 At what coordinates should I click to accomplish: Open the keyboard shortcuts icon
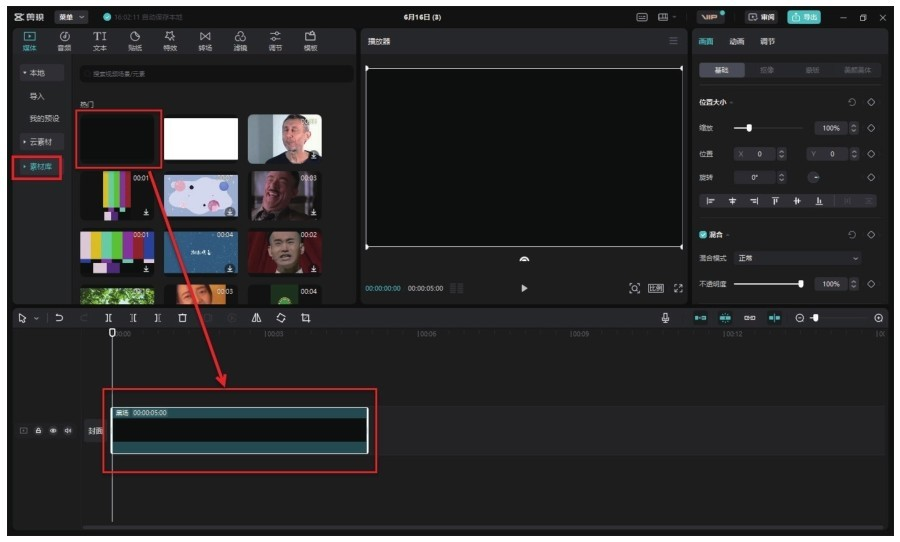coord(642,17)
